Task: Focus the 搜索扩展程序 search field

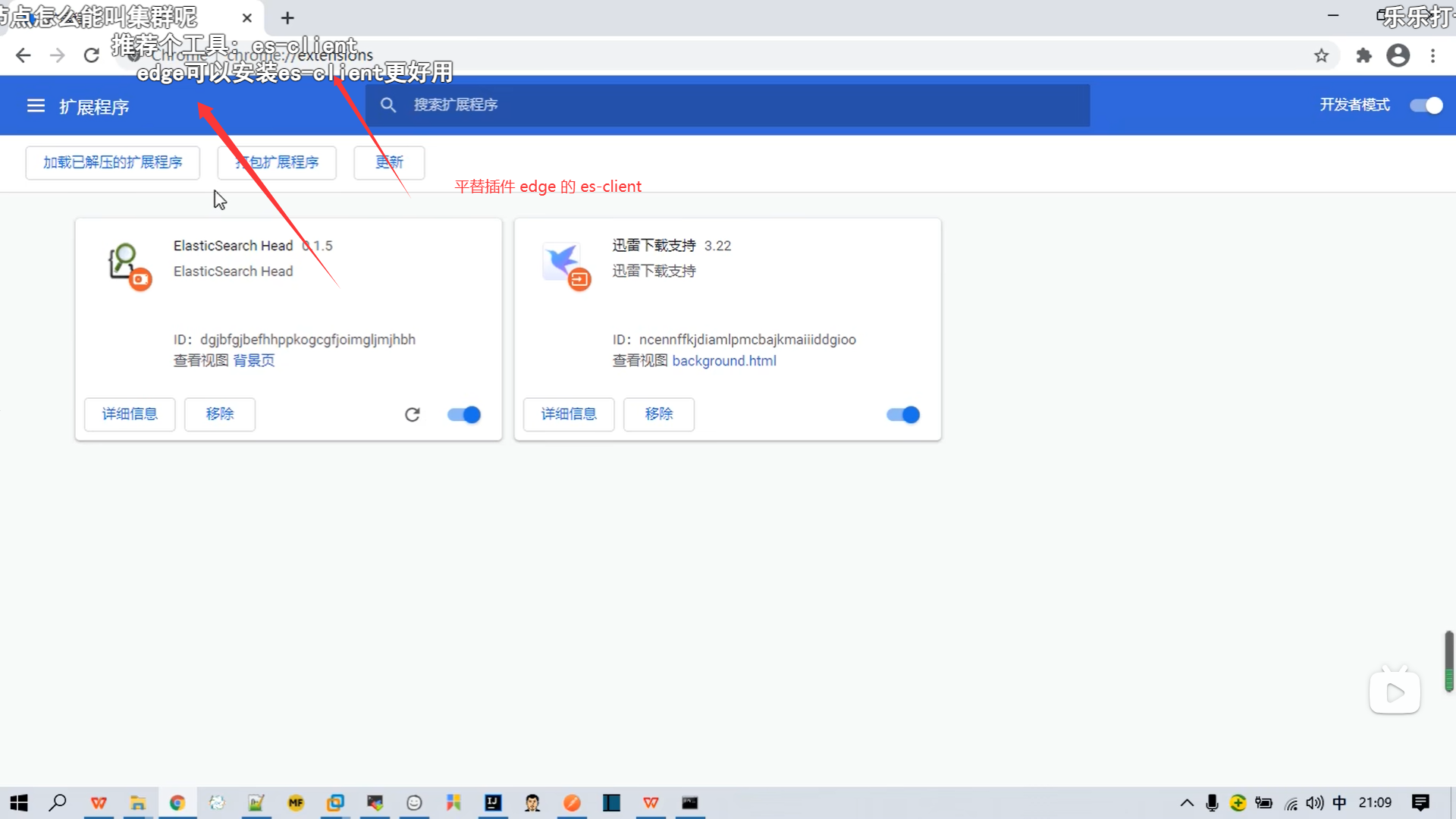Action: (728, 105)
